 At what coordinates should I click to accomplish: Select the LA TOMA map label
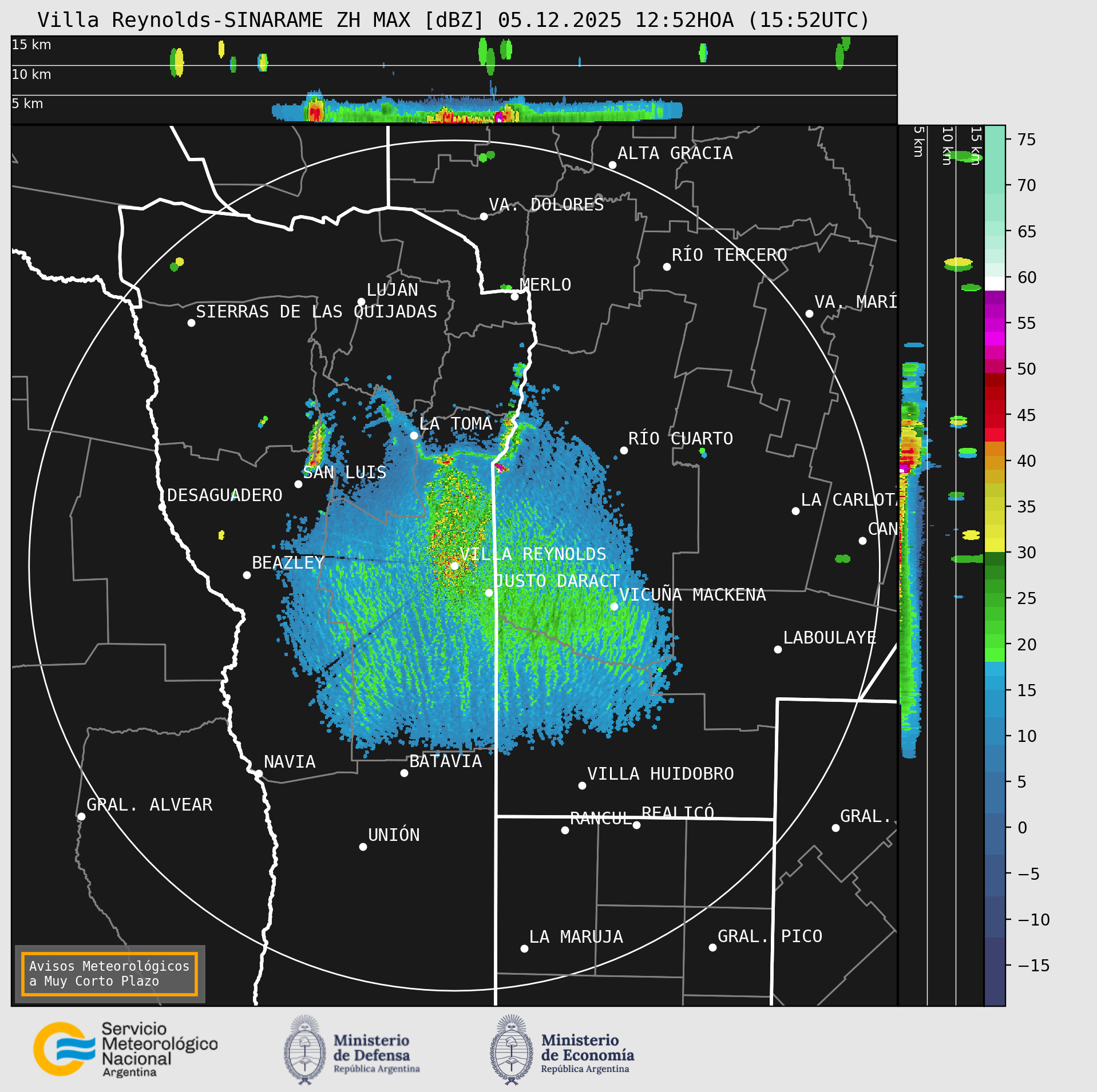[456, 424]
